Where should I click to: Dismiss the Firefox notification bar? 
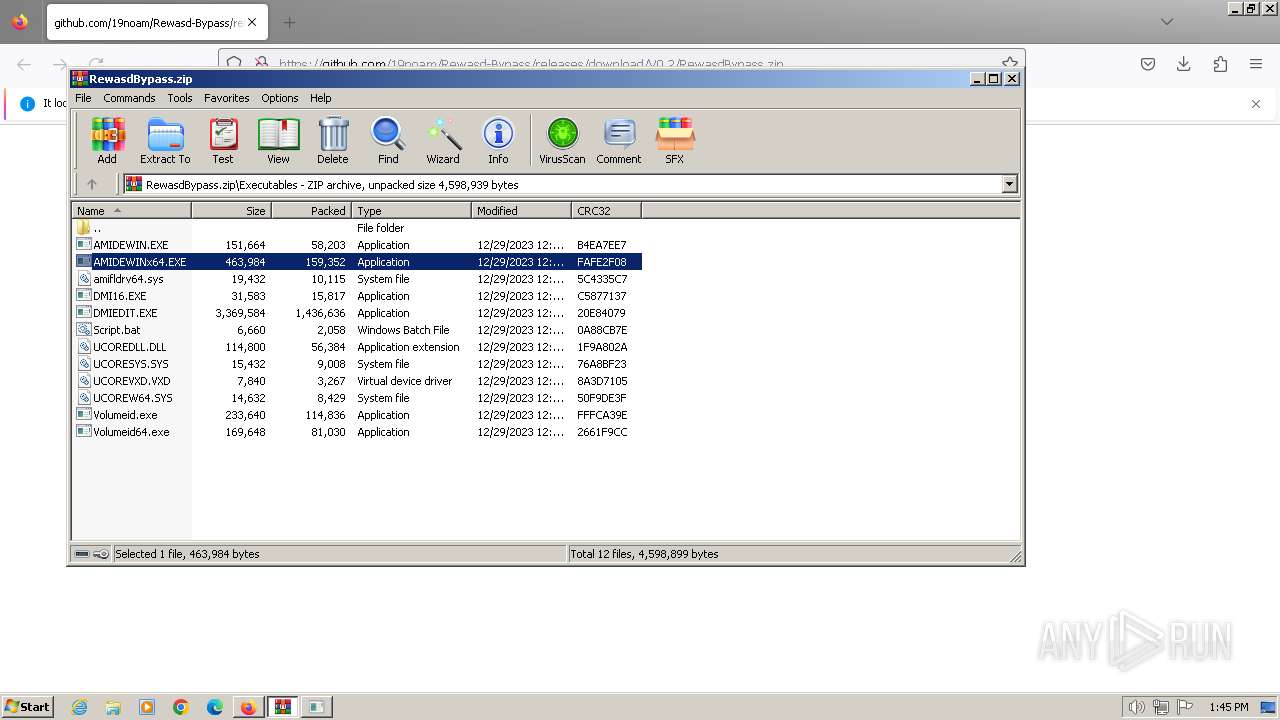(1256, 104)
